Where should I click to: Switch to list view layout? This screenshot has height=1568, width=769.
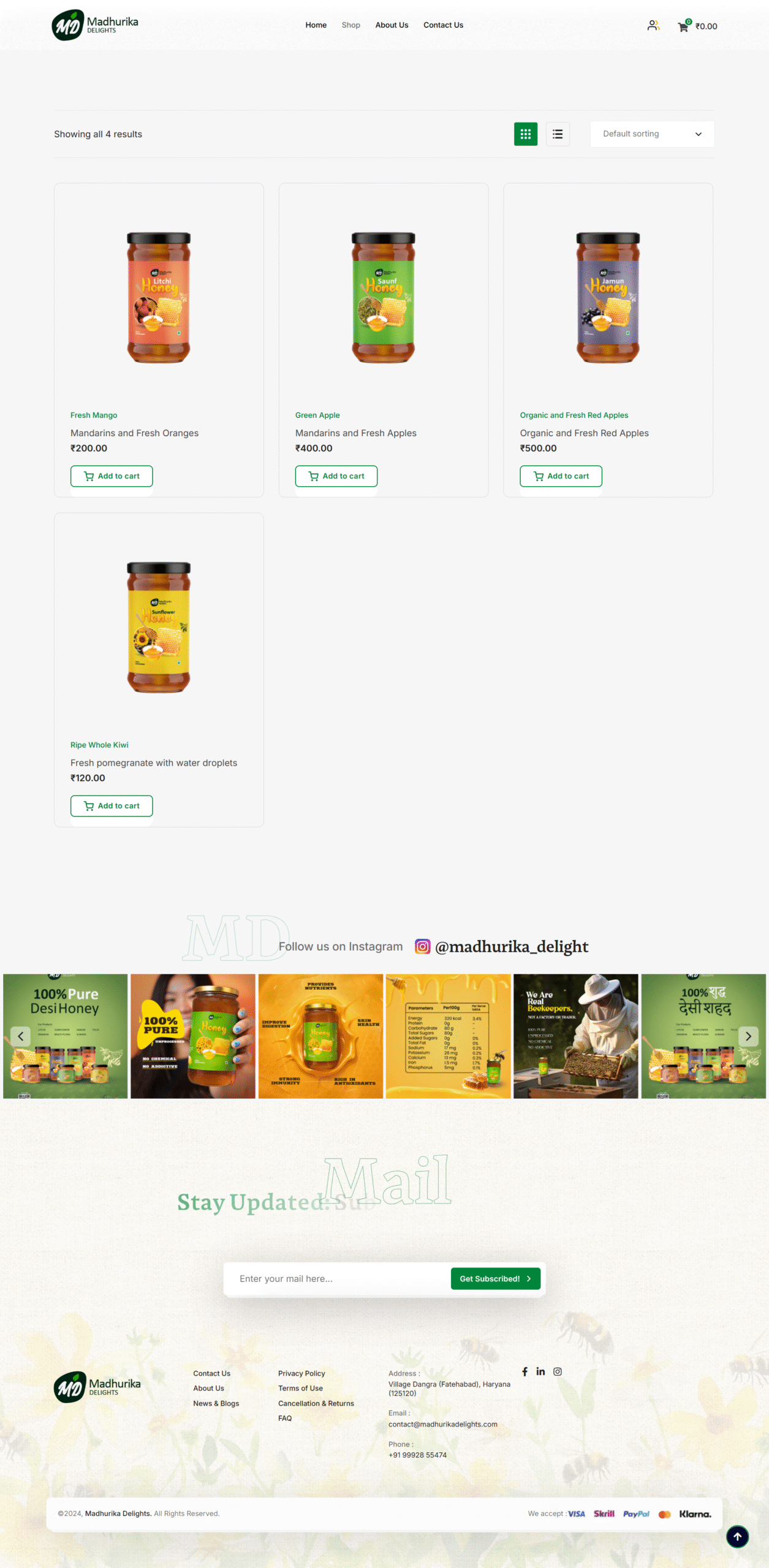click(557, 134)
